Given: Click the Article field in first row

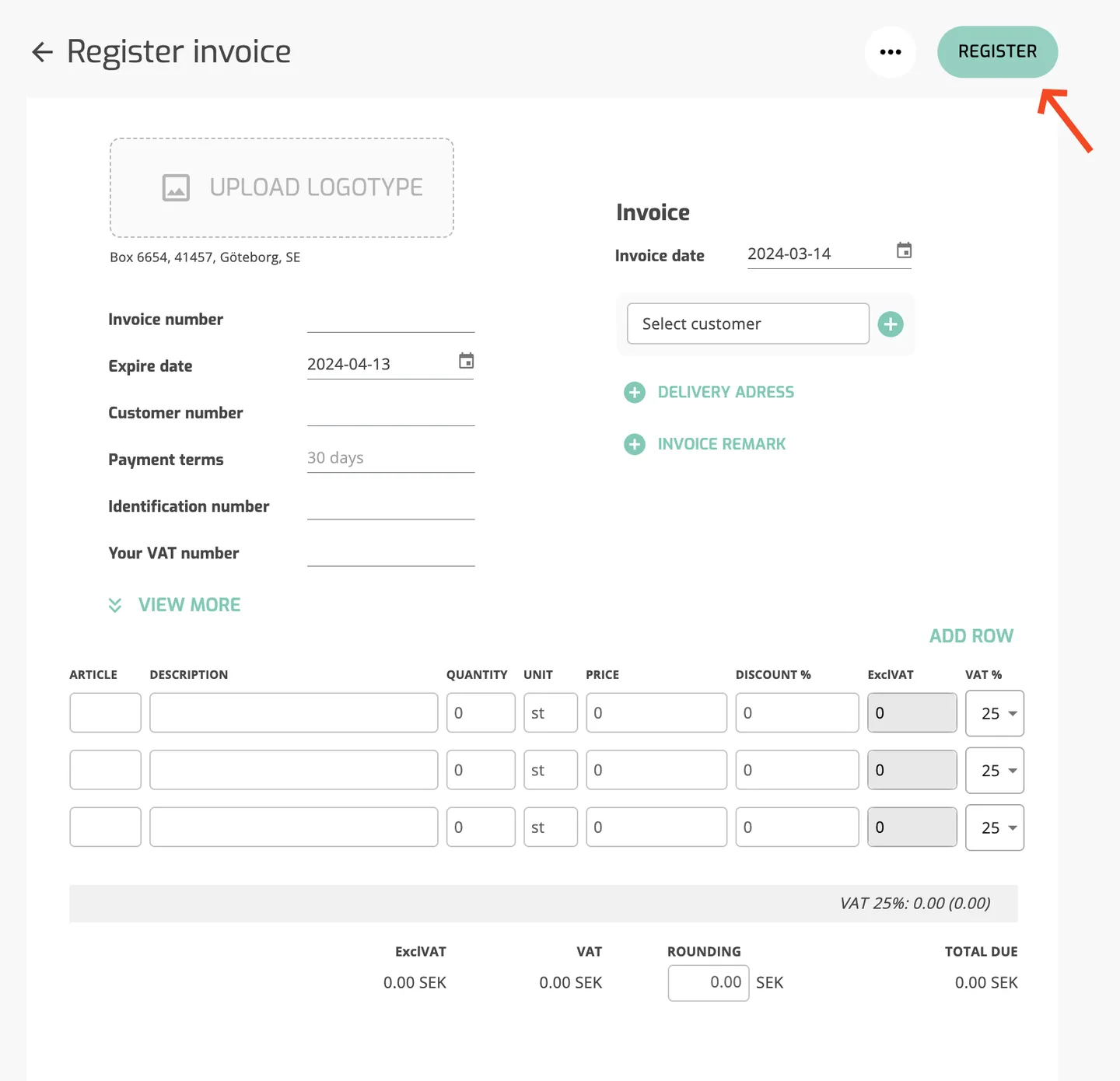Looking at the screenshot, I should tap(105, 713).
